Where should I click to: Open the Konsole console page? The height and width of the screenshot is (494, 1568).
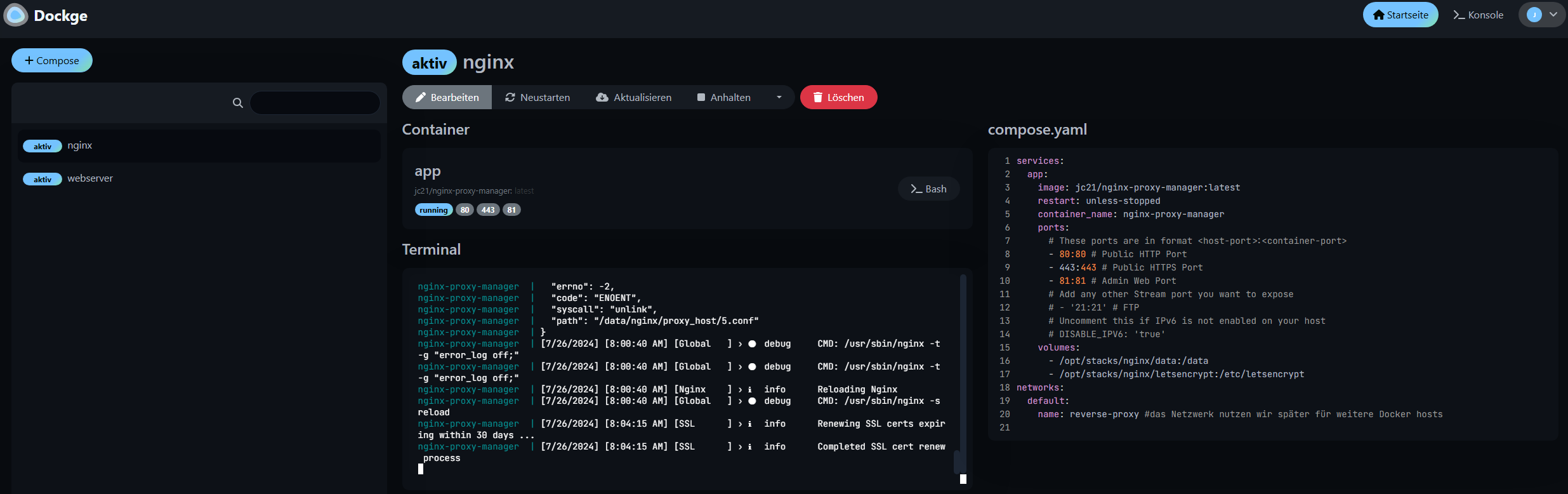[1479, 15]
